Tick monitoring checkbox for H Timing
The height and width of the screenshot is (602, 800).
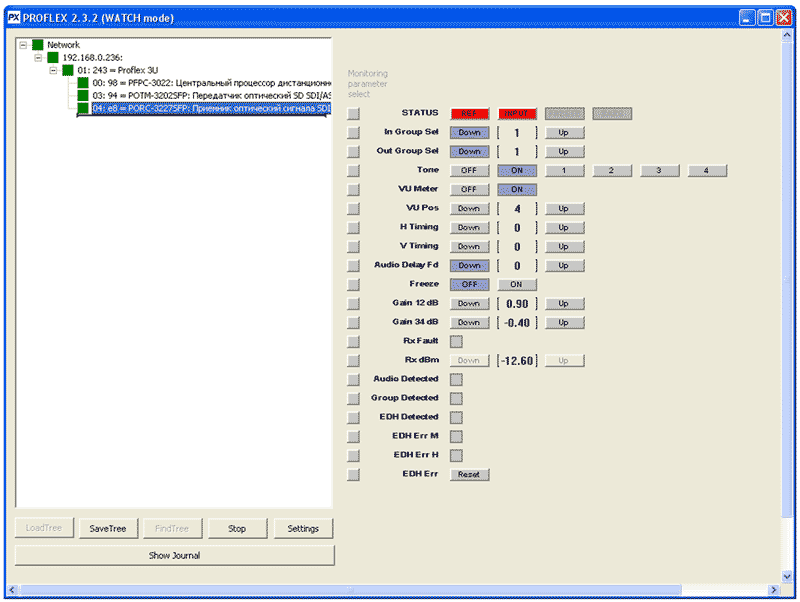(x=353, y=228)
